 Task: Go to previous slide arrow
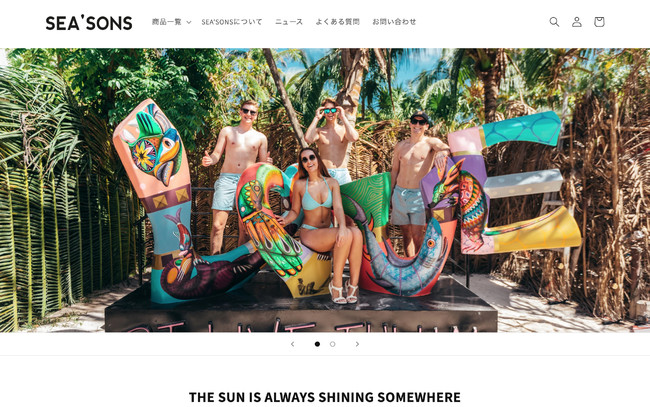pyautogui.click(x=293, y=344)
